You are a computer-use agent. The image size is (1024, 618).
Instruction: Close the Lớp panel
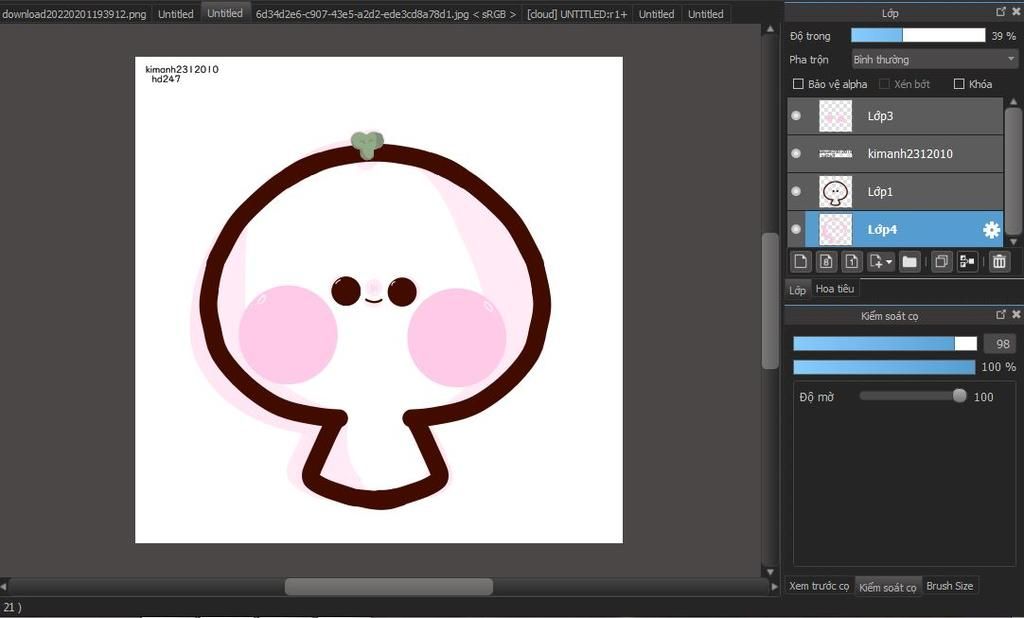tap(1016, 12)
